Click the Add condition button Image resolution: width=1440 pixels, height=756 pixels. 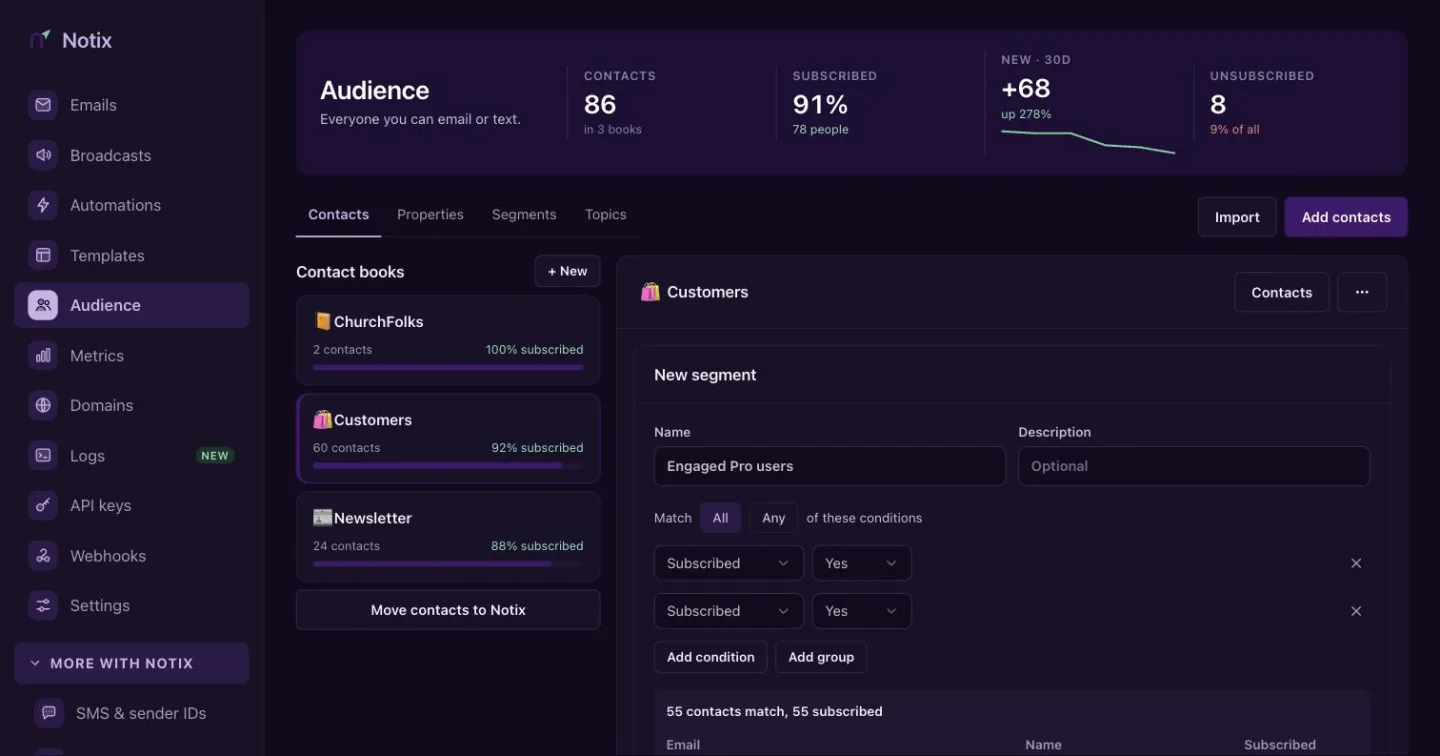711,657
